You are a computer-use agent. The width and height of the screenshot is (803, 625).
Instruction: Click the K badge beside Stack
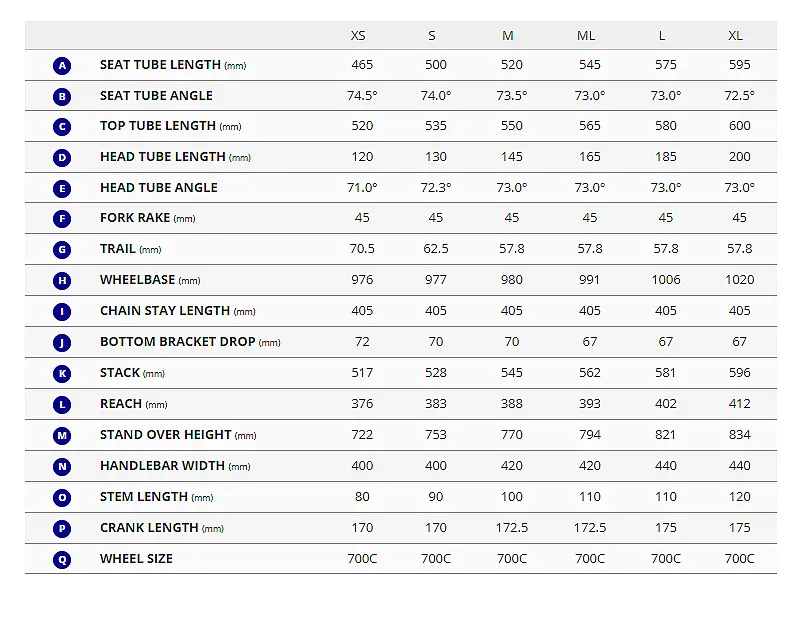click(x=62, y=373)
